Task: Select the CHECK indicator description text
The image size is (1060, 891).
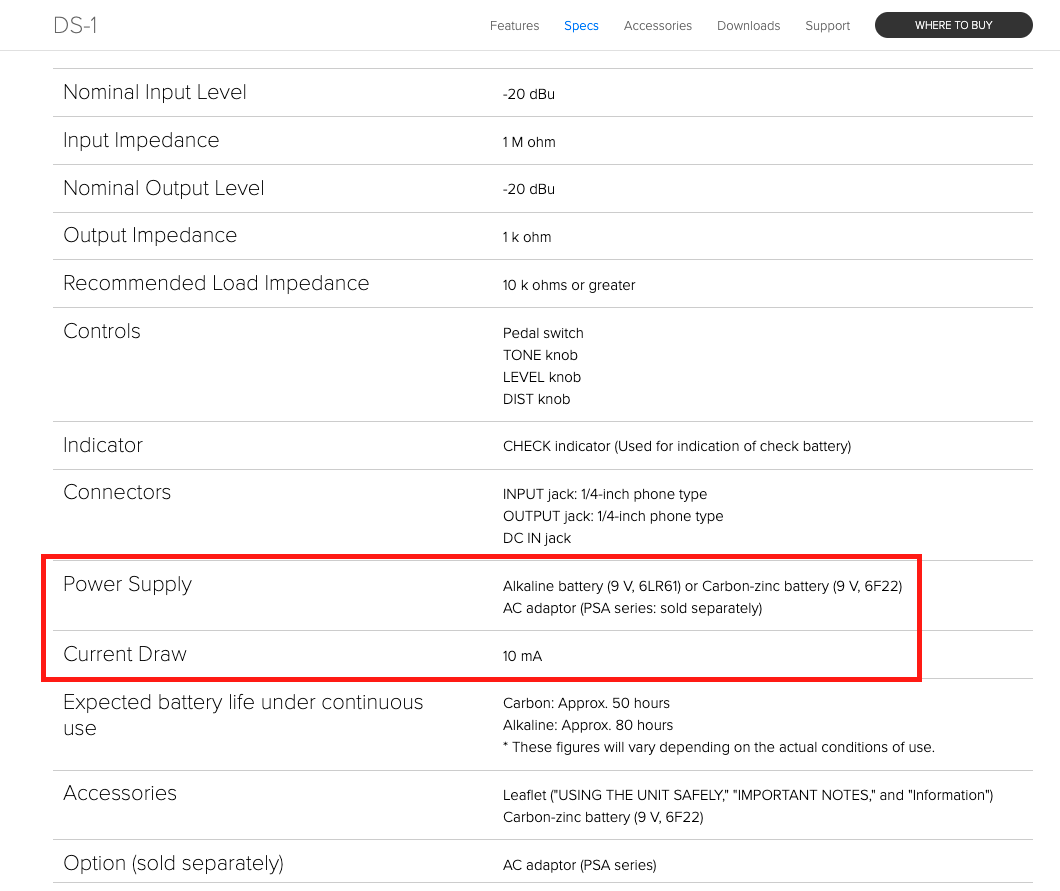Action: pos(676,446)
